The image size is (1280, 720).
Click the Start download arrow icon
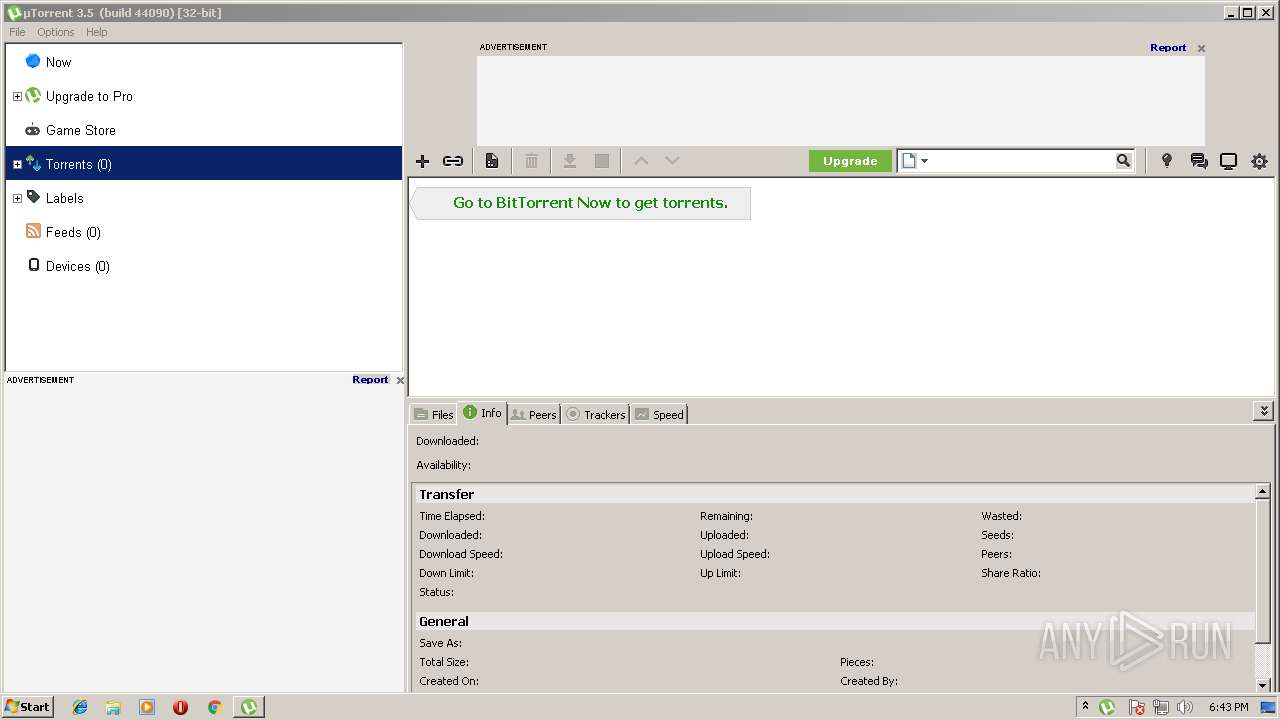pos(570,161)
